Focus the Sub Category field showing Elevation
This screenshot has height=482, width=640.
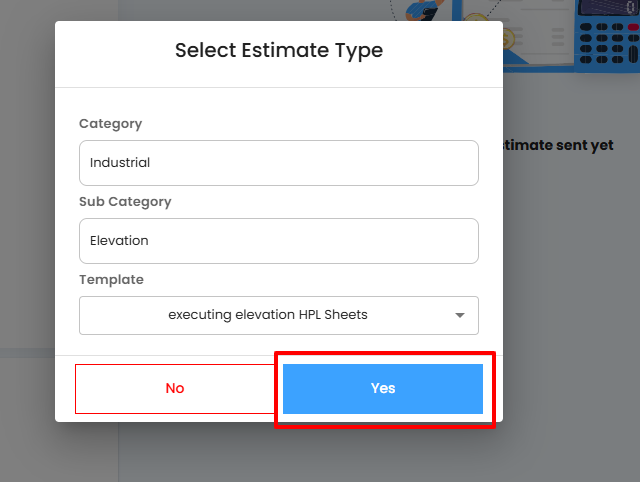pos(278,241)
